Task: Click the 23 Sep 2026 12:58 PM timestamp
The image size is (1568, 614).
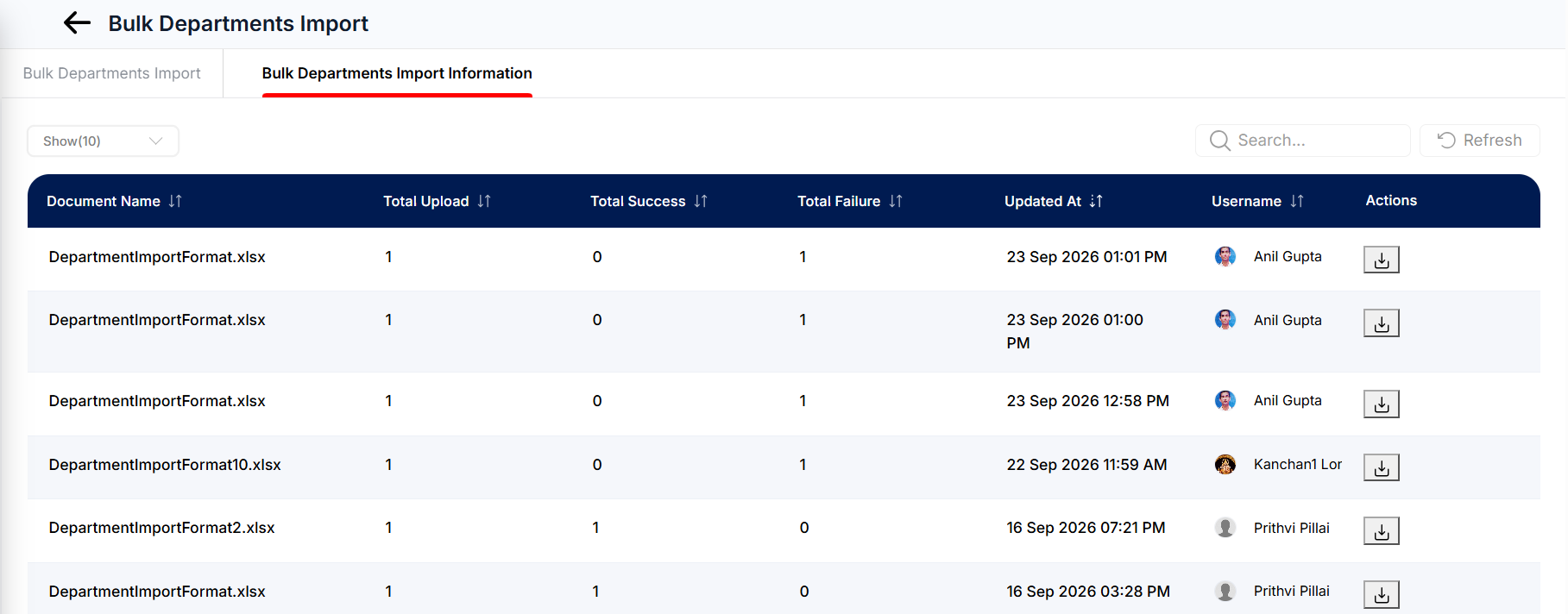Action: [x=1087, y=401]
